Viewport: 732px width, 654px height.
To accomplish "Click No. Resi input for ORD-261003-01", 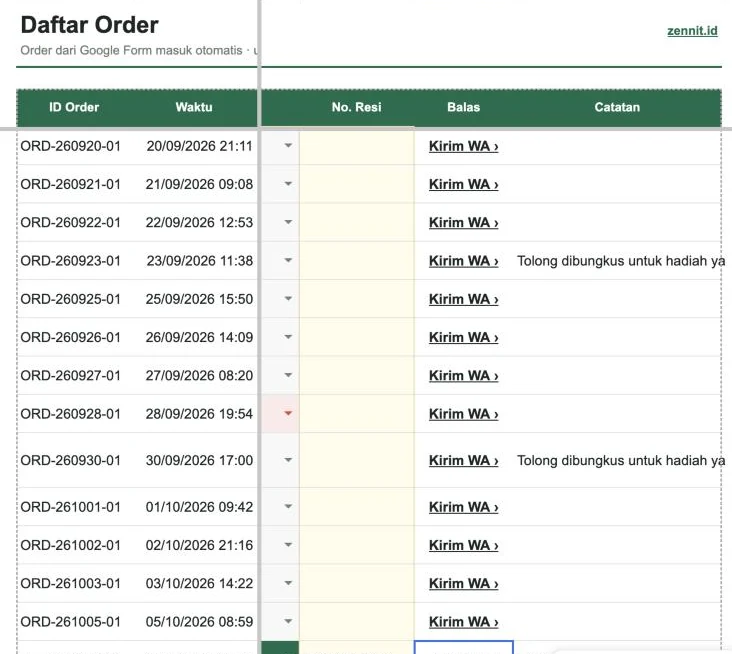I will tap(357, 584).
